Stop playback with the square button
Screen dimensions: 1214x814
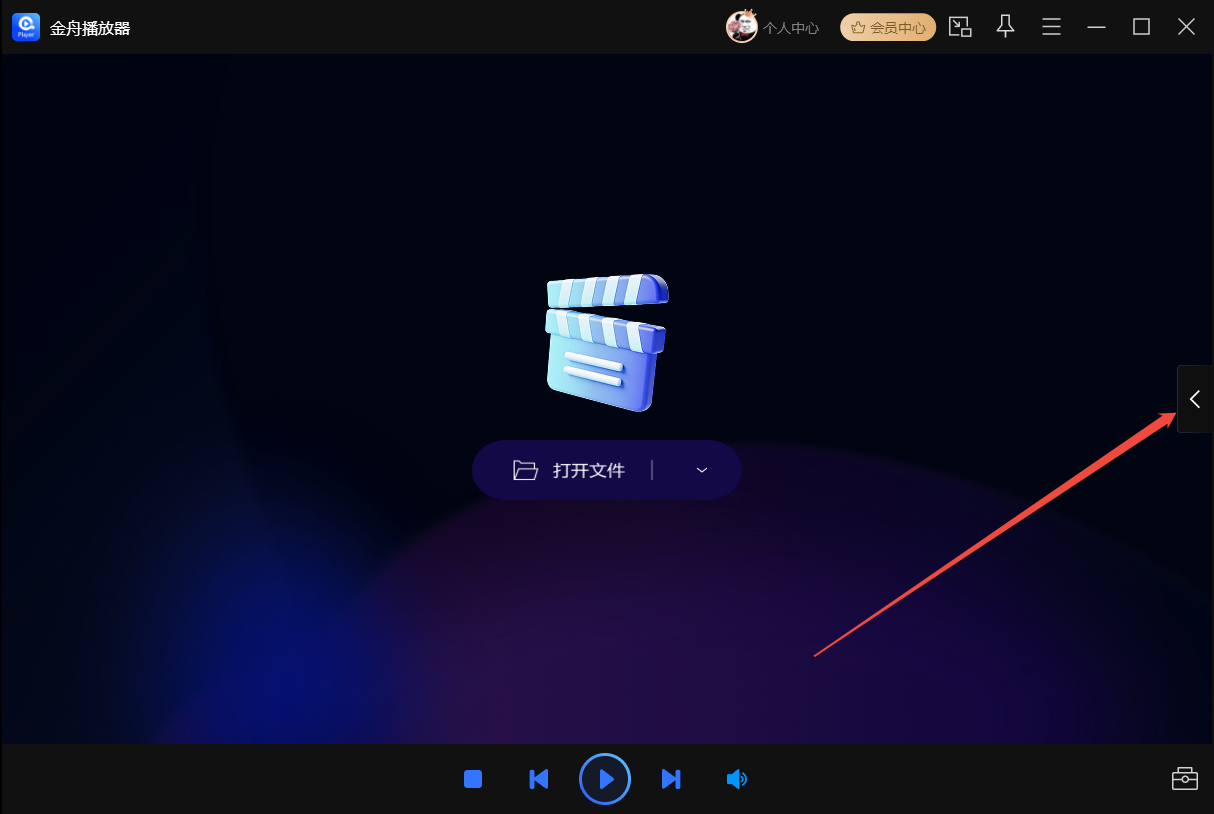[473, 779]
